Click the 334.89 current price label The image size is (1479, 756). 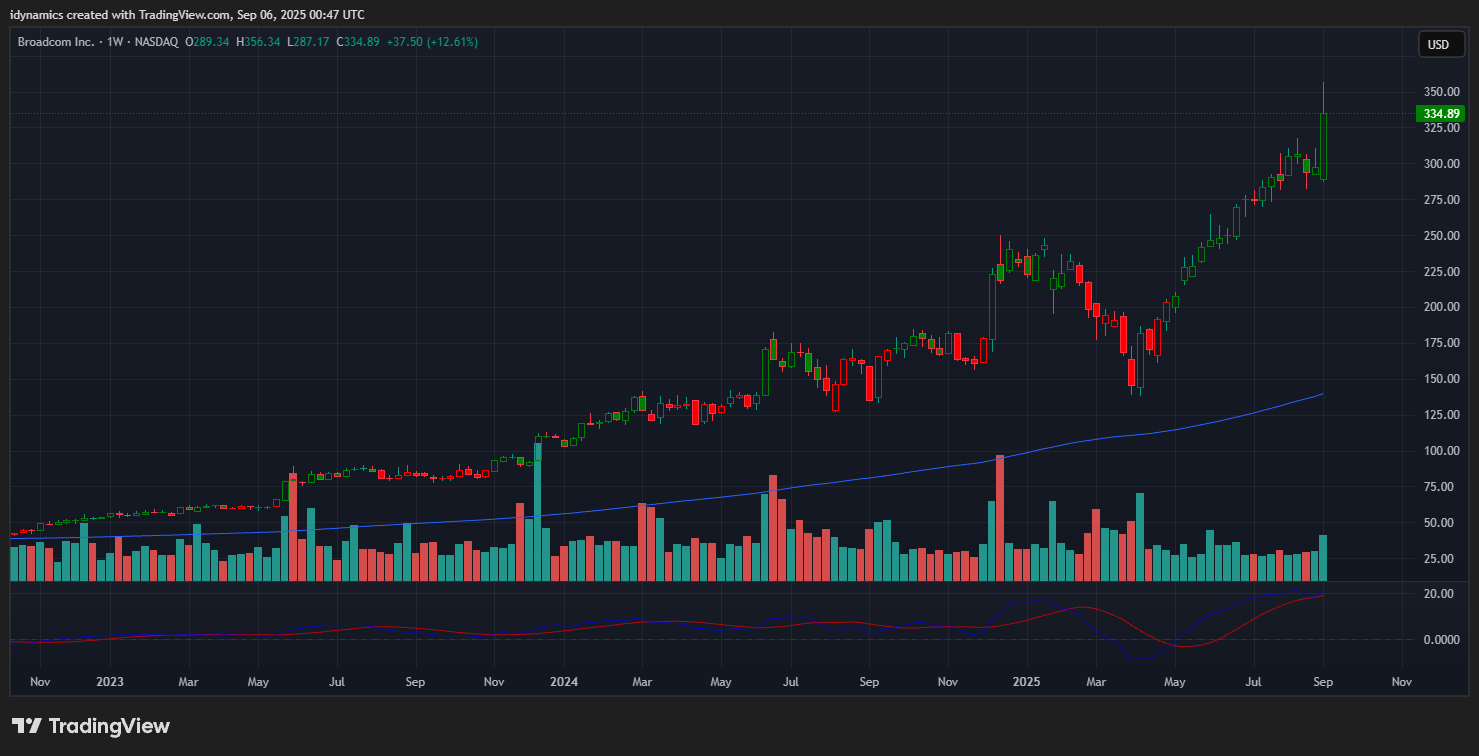pos(1440,114)
